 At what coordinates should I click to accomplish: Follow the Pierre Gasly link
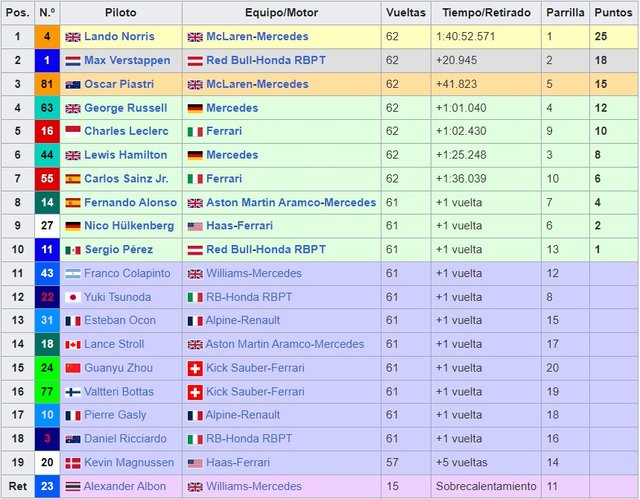[115, 415]
